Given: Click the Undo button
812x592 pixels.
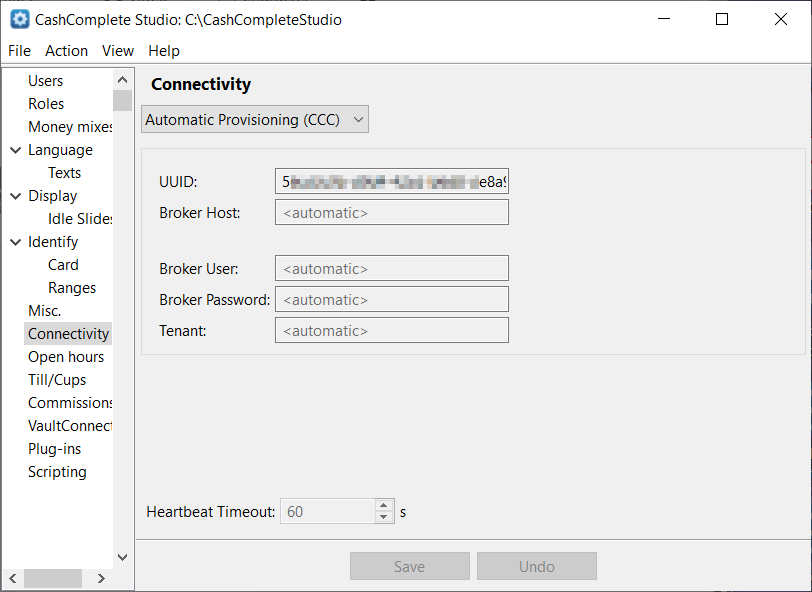Looking at the screenshot, I should coord(536,567).
